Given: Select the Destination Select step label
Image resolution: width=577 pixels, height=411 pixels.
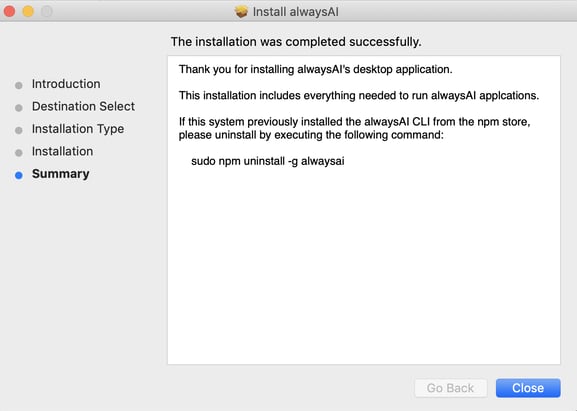Looking at the screenshot, I should click(84, 106).
